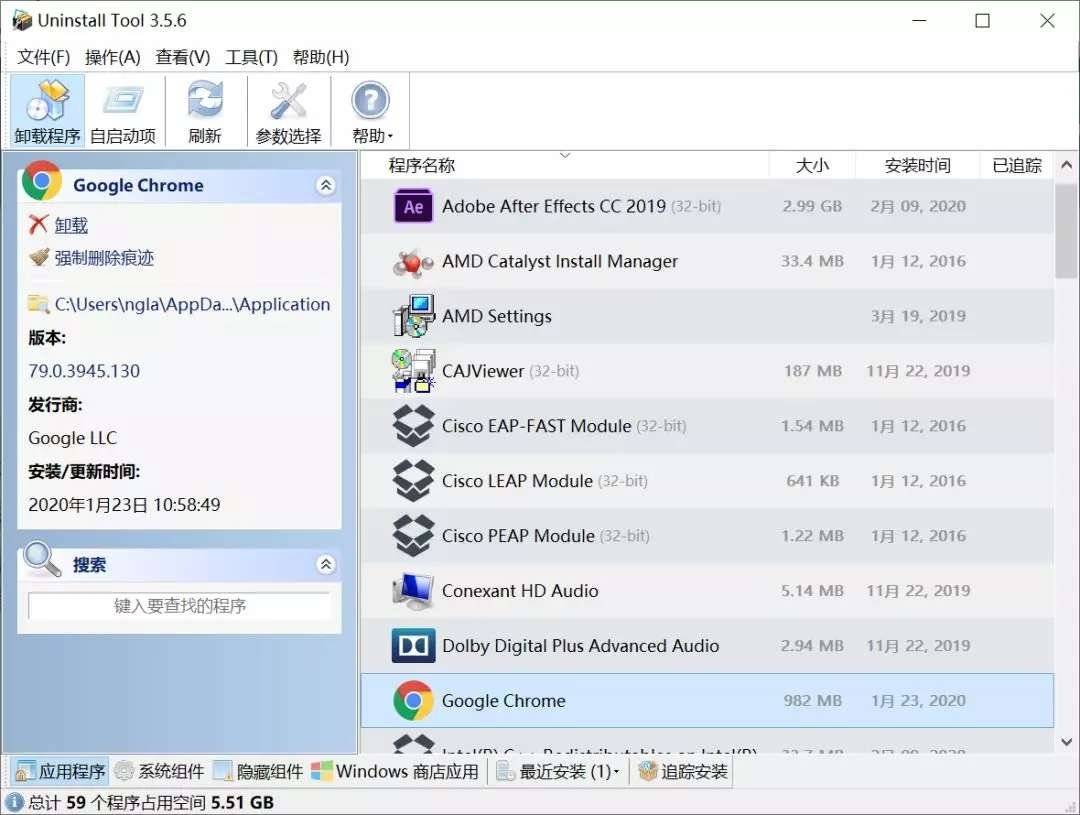
Task: Click the magnifier search panel icon
Action: 41,559
